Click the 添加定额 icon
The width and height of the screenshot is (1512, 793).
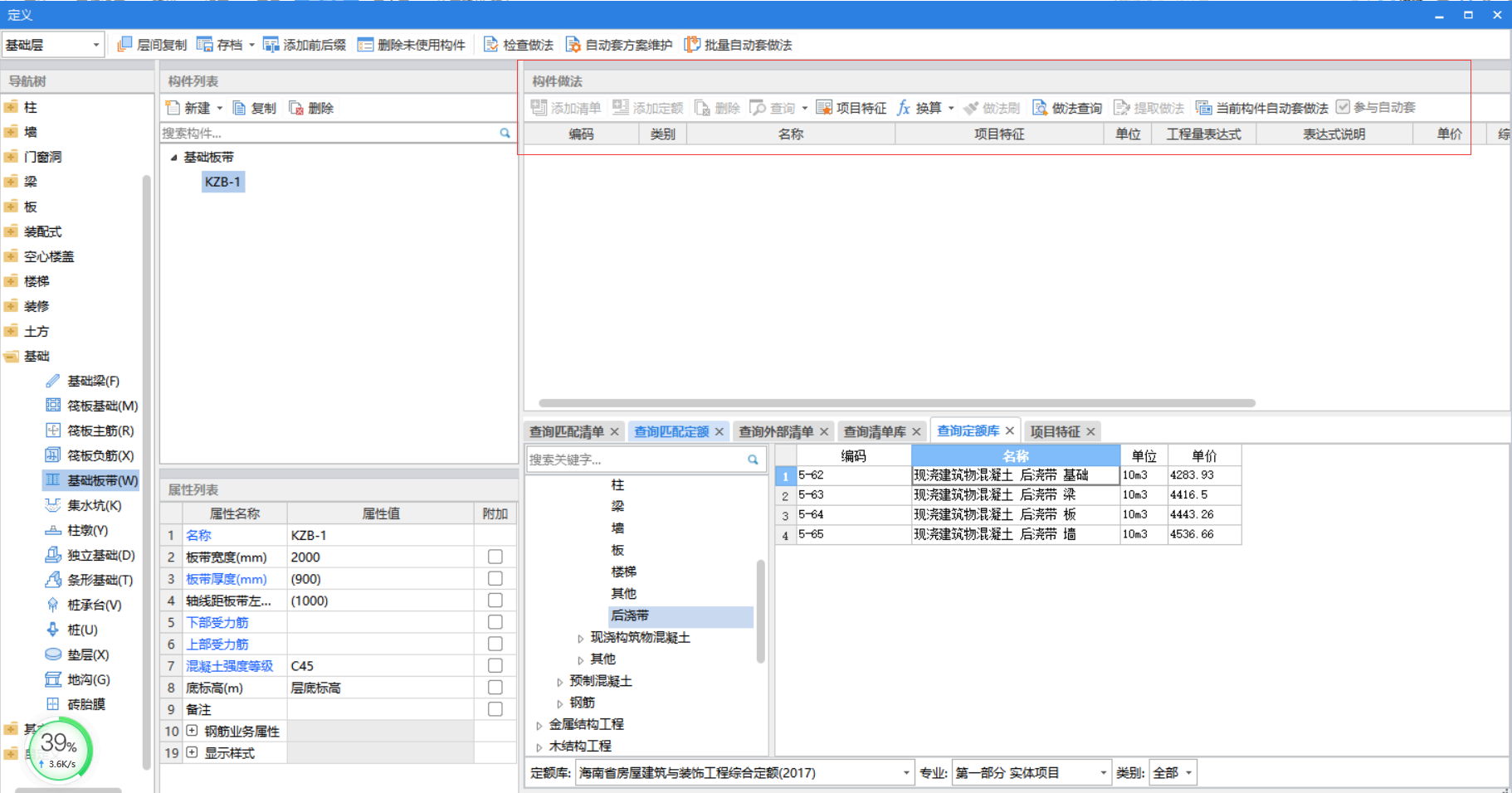tap(621, 108)
